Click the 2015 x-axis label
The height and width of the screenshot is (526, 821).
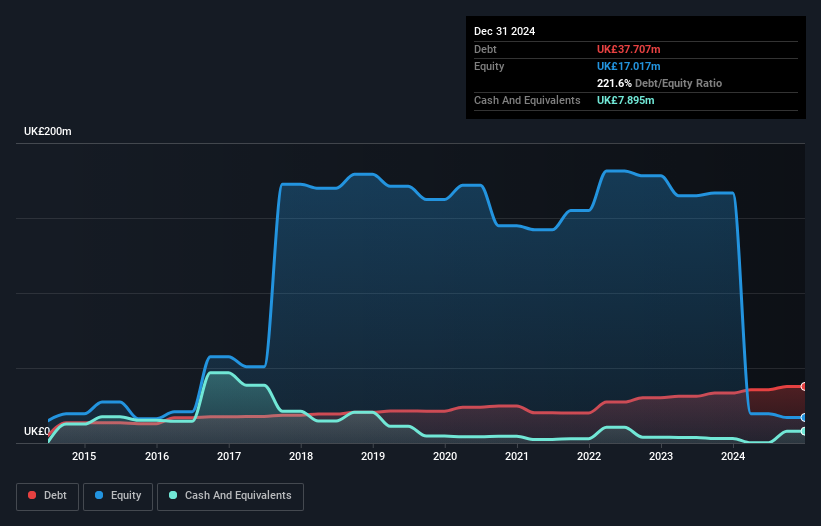pyautogui.click(x=84, y=456)
